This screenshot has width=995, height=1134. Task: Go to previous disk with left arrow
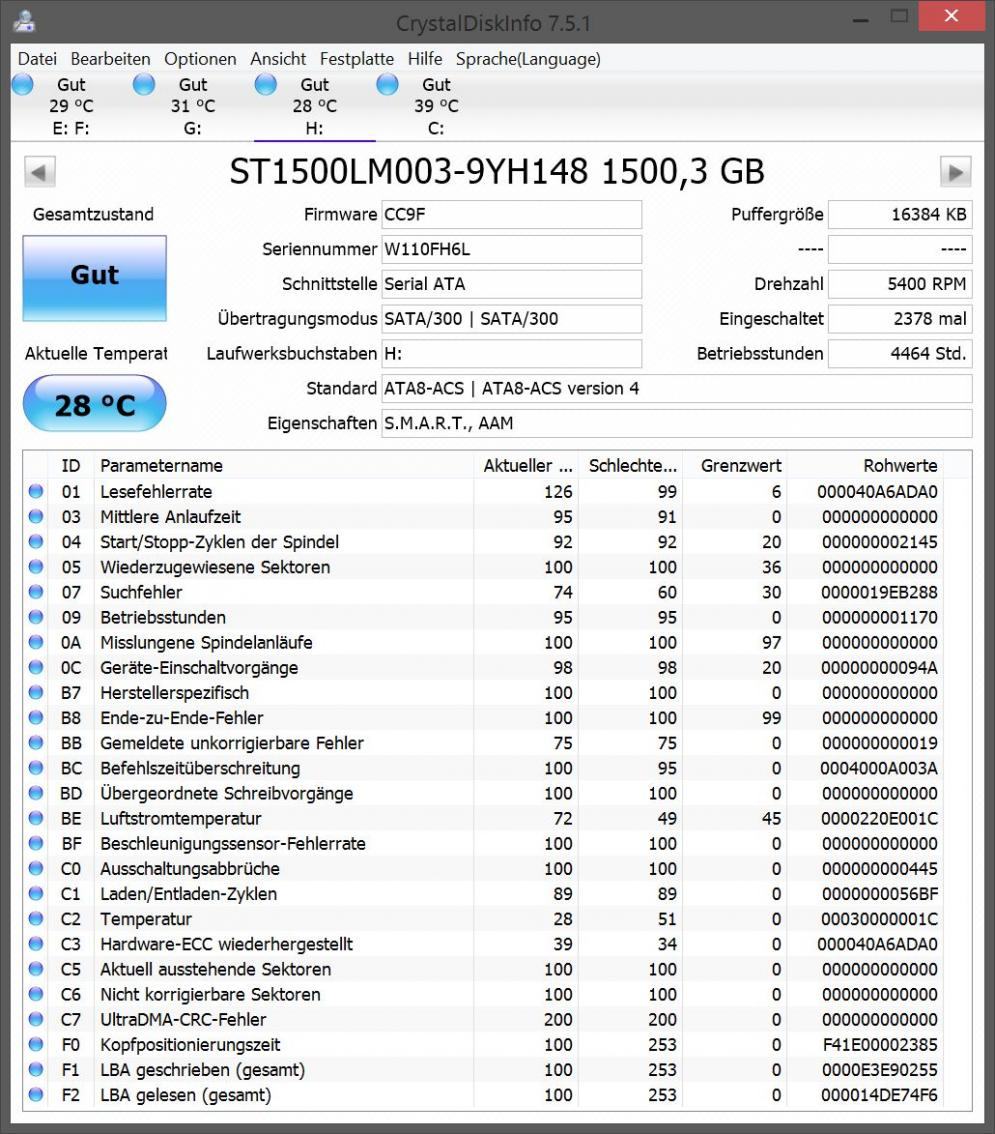(x=40, y=172)
